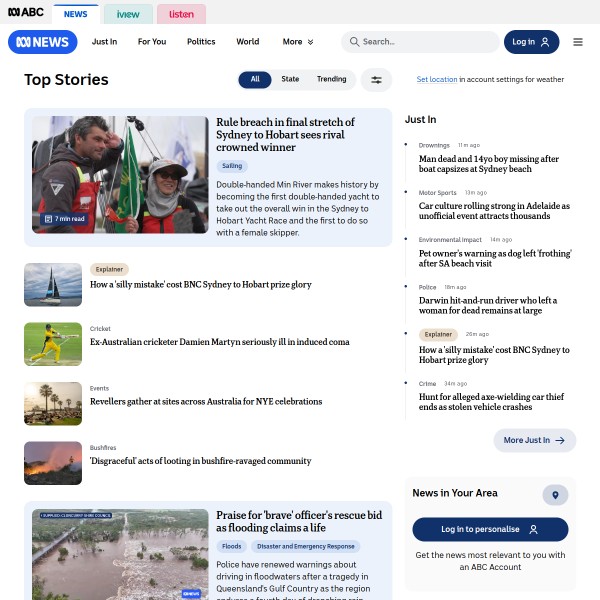Click the arrow on More Just In
The width and height of the screenshot is (600, 600).
point(560,440)
